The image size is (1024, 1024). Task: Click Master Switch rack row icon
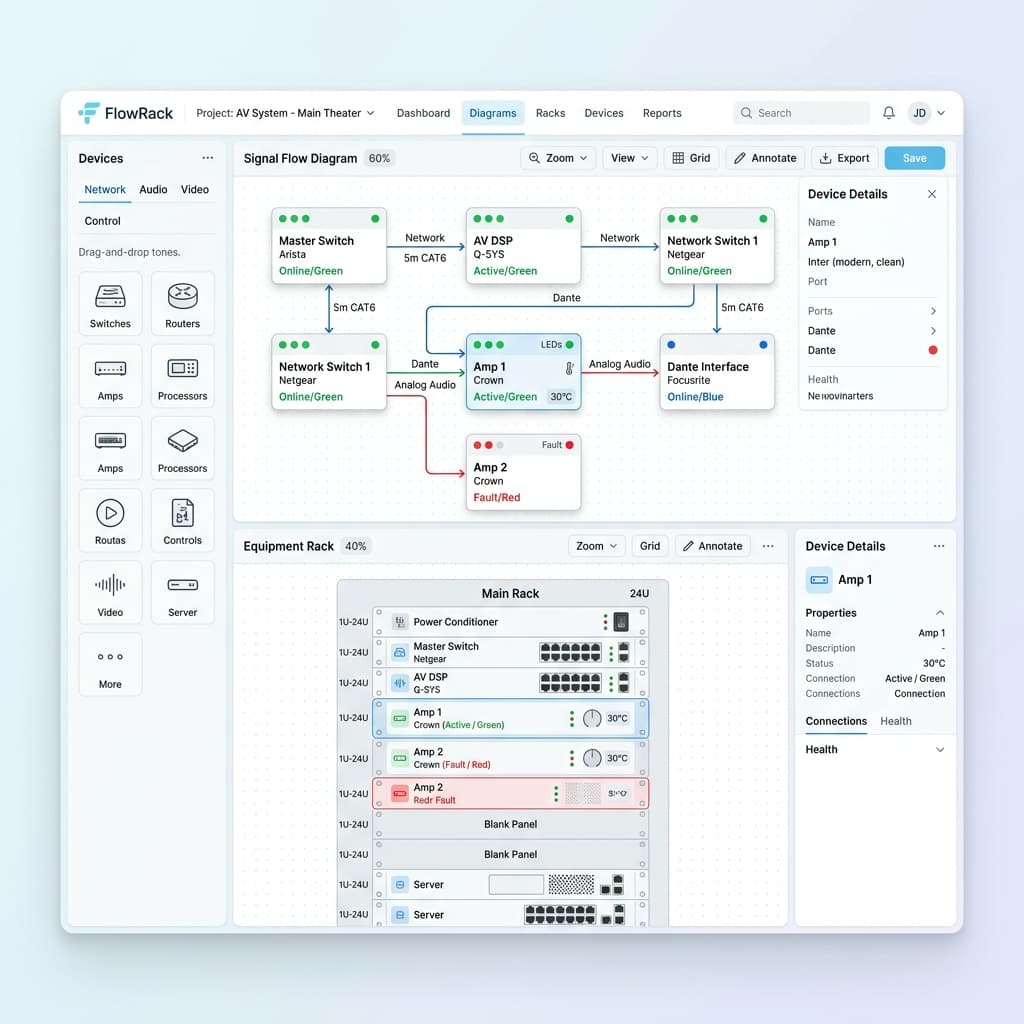coord(400,652)
